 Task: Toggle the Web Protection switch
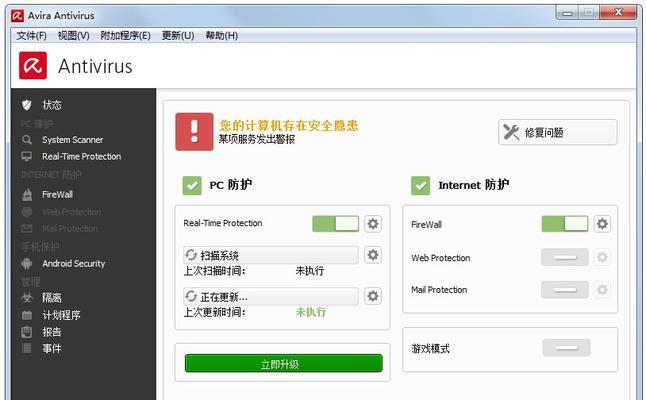point(565,257)
